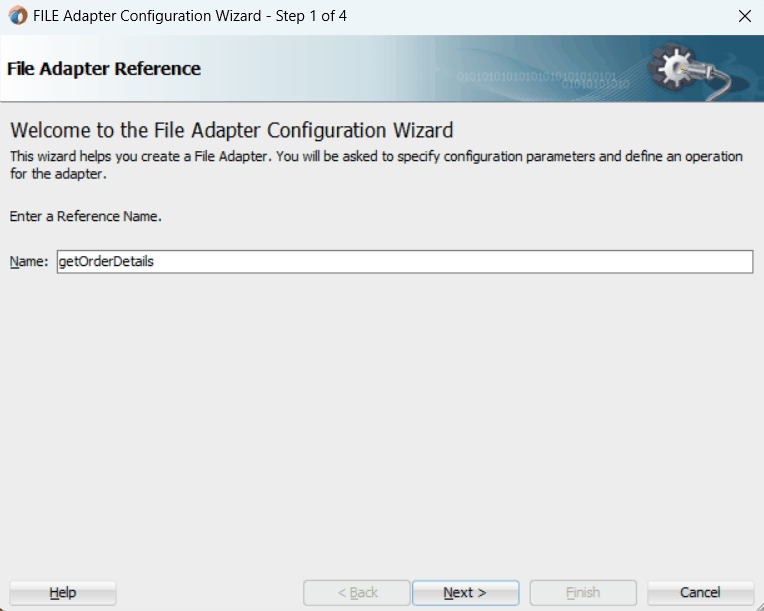Click the Next > button
This screenshot has height=611, width=764.
pos(465,592)
